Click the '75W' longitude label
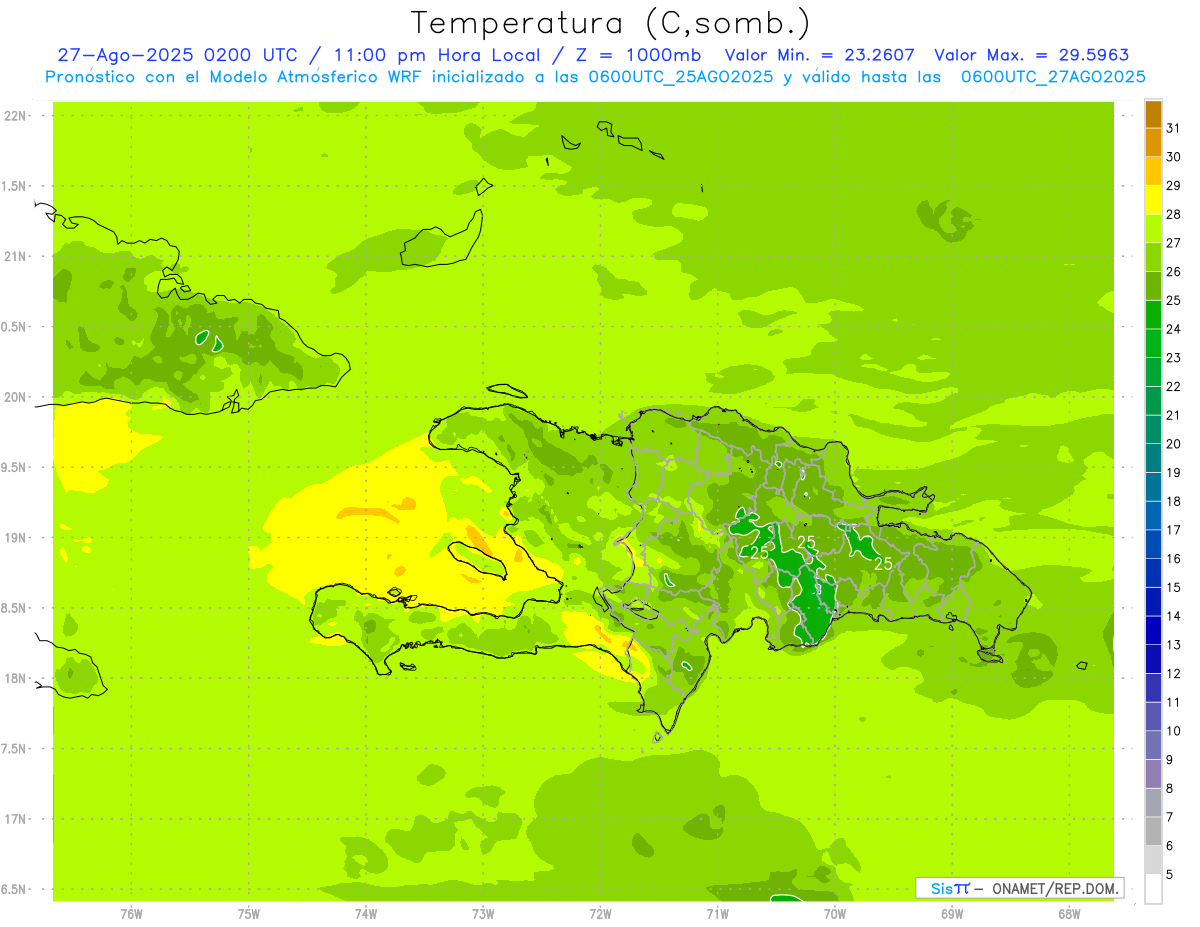 tap(249, 914)
